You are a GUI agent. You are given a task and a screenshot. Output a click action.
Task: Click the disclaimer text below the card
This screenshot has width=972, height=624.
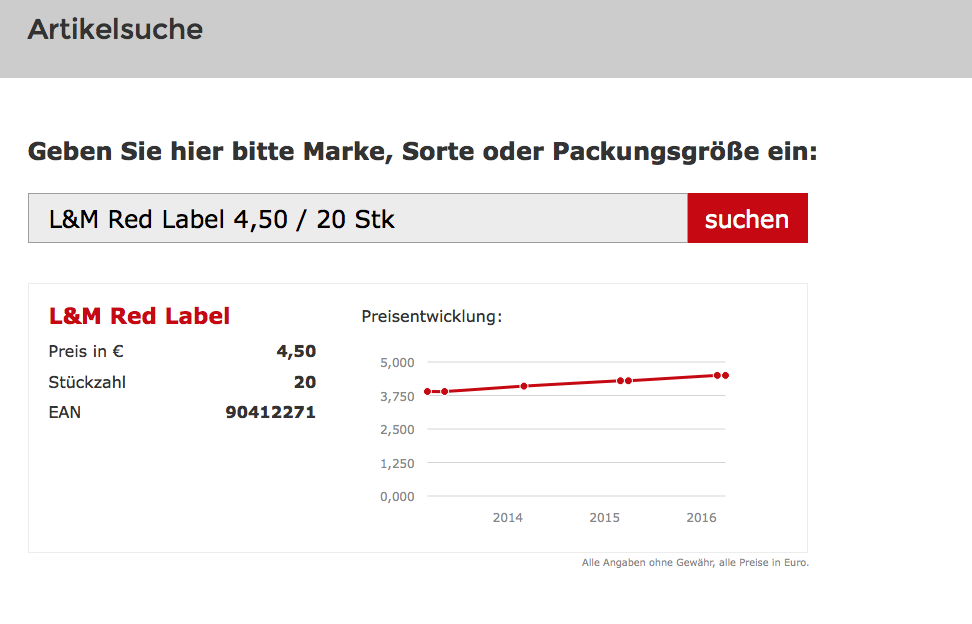[x=695, y=563]
